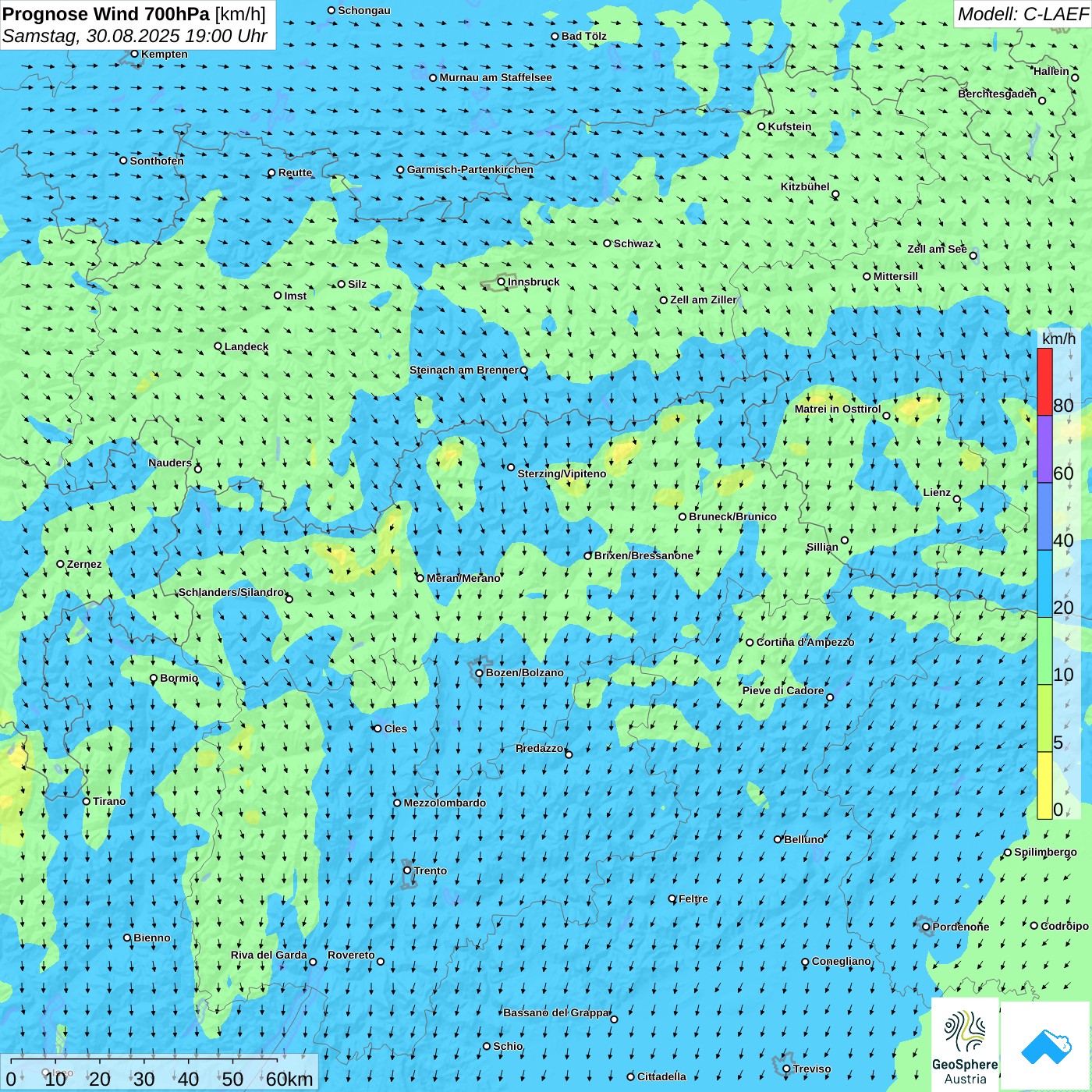This screenshot has height=1092, width=1092.
Task: Click the blue cloud app logo
Action: coord(1046,1047)
